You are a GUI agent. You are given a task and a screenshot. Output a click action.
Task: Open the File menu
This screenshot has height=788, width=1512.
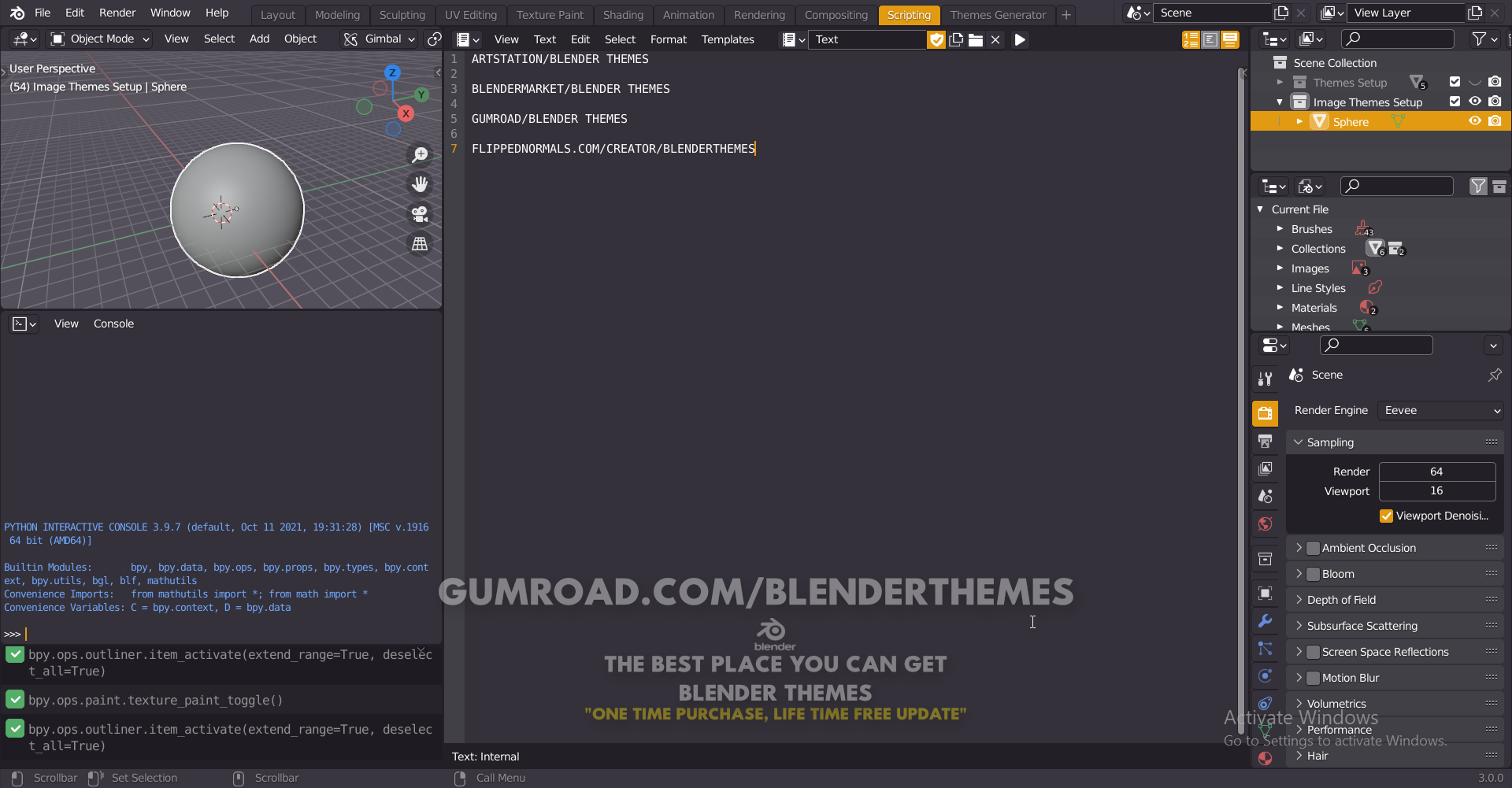(x=43, y=13)
